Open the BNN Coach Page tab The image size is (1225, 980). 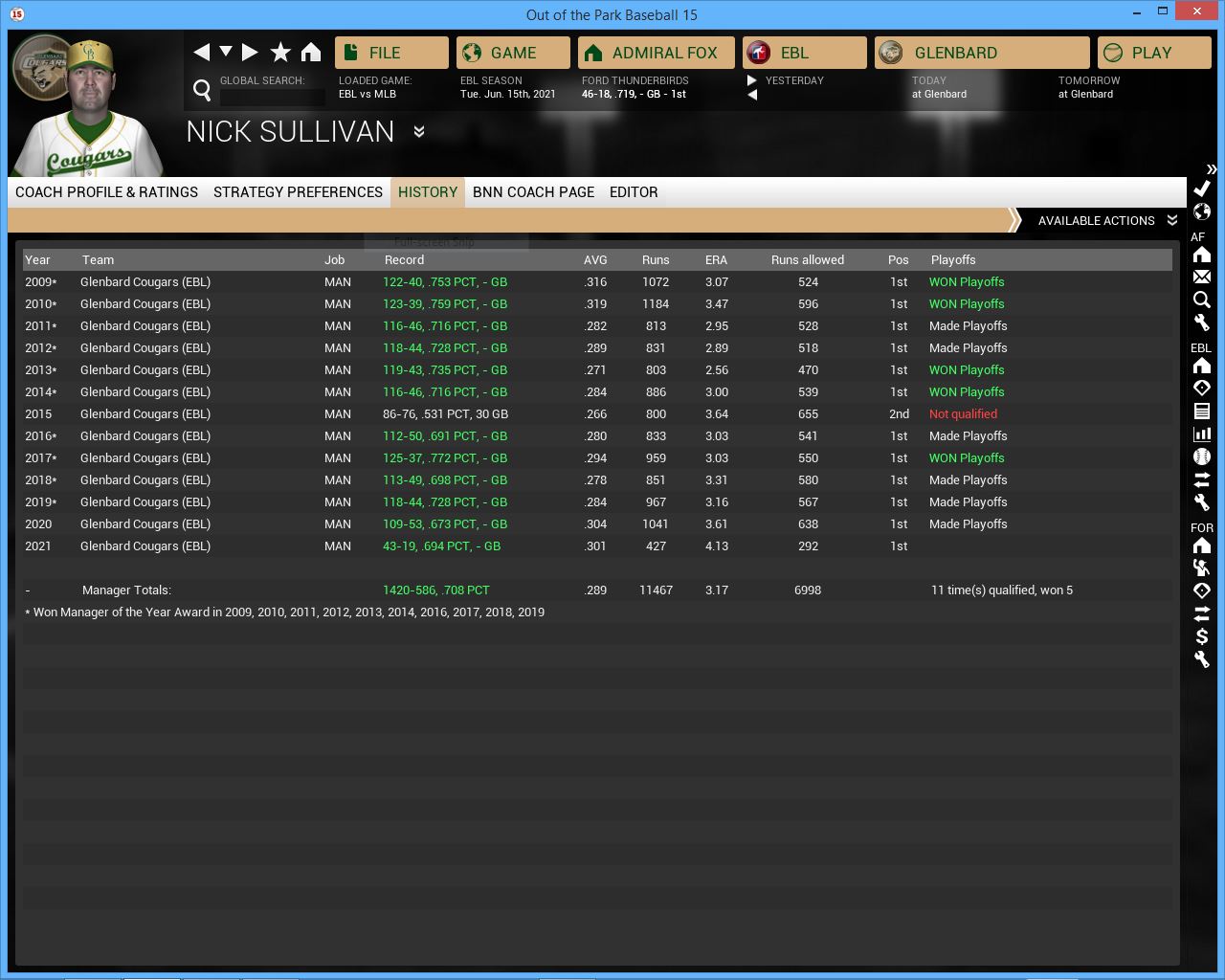(533, 192)
